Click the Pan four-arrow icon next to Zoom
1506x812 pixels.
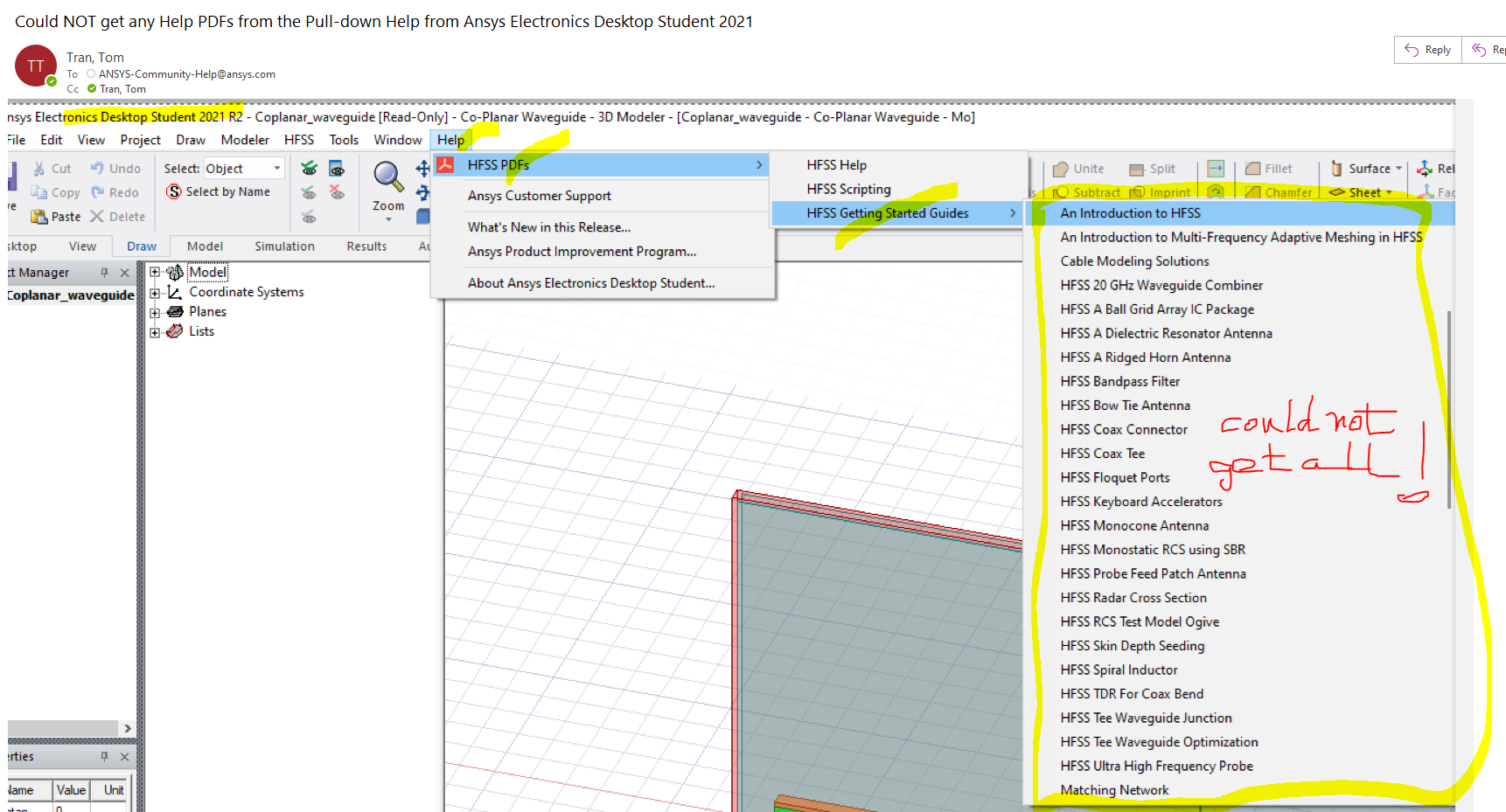pyautogui.click(x=423, y=169)
